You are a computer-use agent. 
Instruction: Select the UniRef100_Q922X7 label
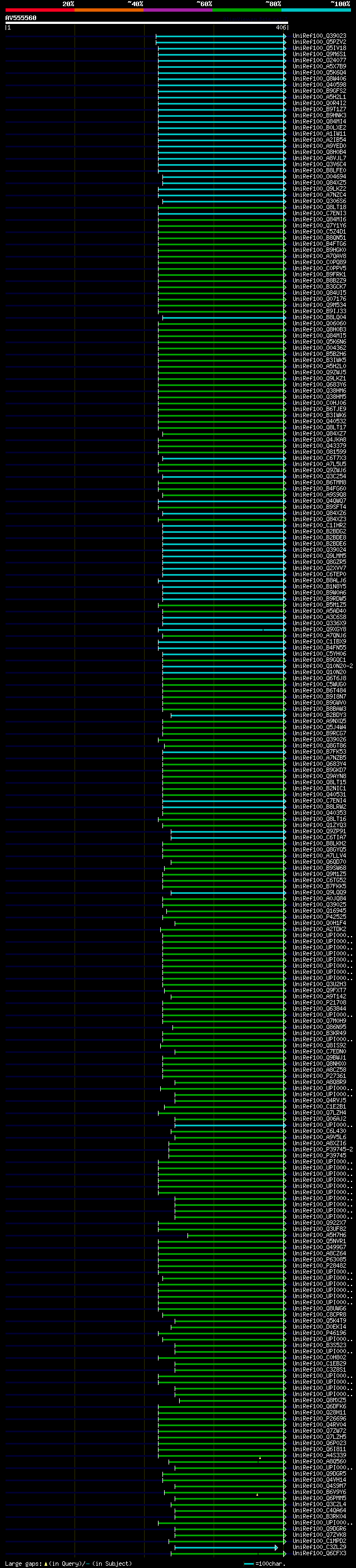click(319, 1223)
